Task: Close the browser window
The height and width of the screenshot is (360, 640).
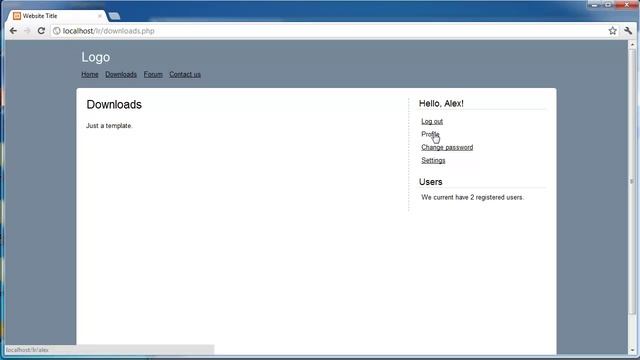Action: point(627,5)
